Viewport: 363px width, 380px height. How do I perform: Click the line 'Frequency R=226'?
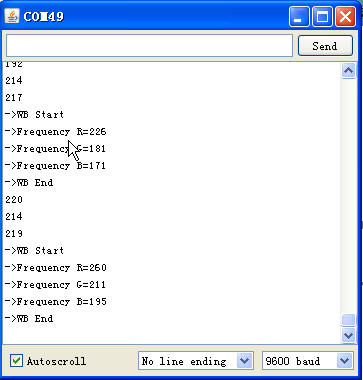pyautogui.click(x=55, y=132)
